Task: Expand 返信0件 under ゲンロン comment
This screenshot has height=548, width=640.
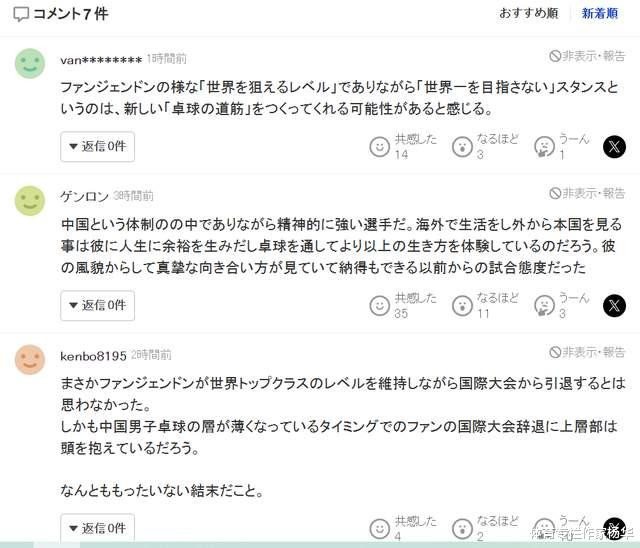Action: 98,305
